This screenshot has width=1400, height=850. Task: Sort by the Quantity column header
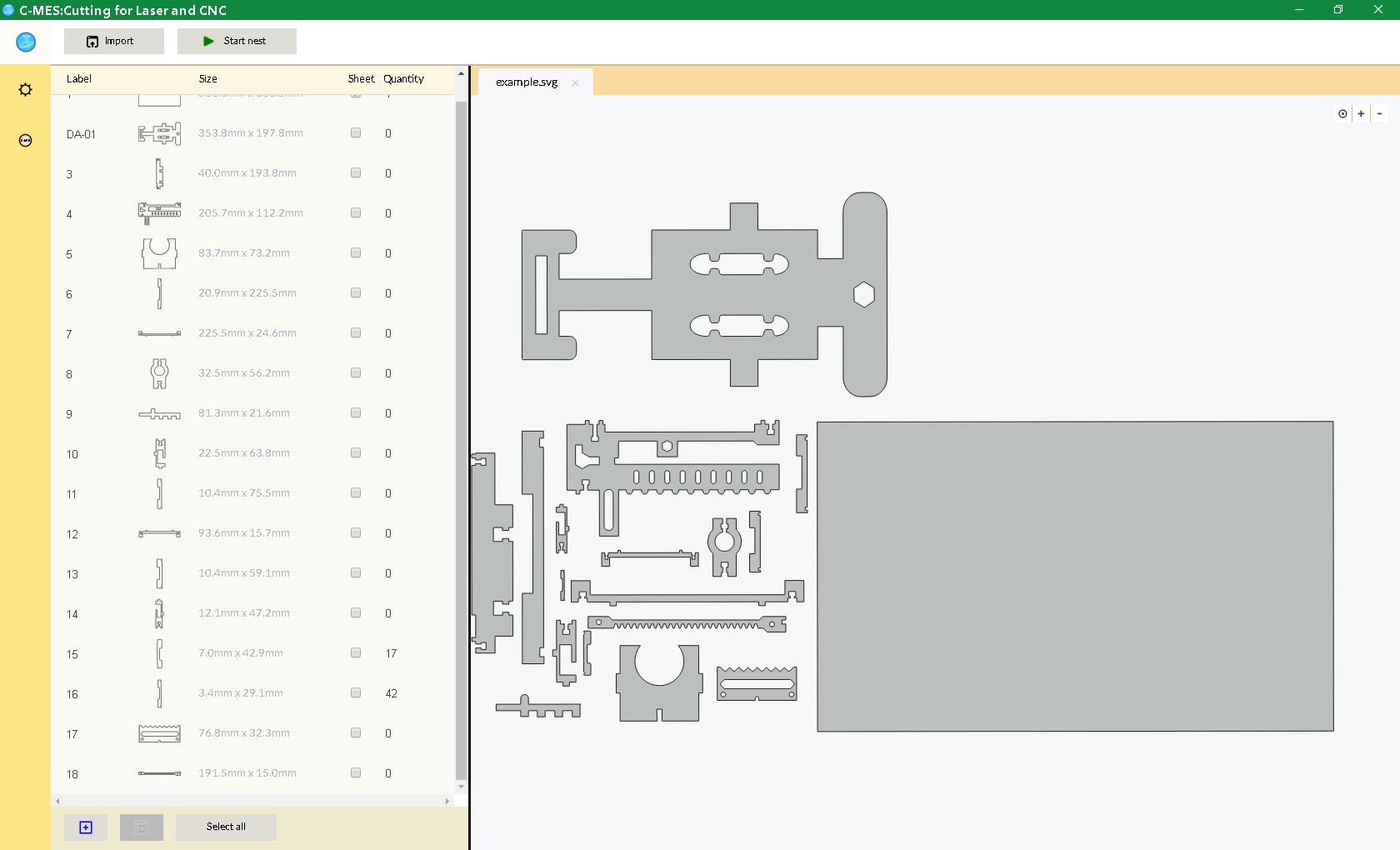point(404,79)
